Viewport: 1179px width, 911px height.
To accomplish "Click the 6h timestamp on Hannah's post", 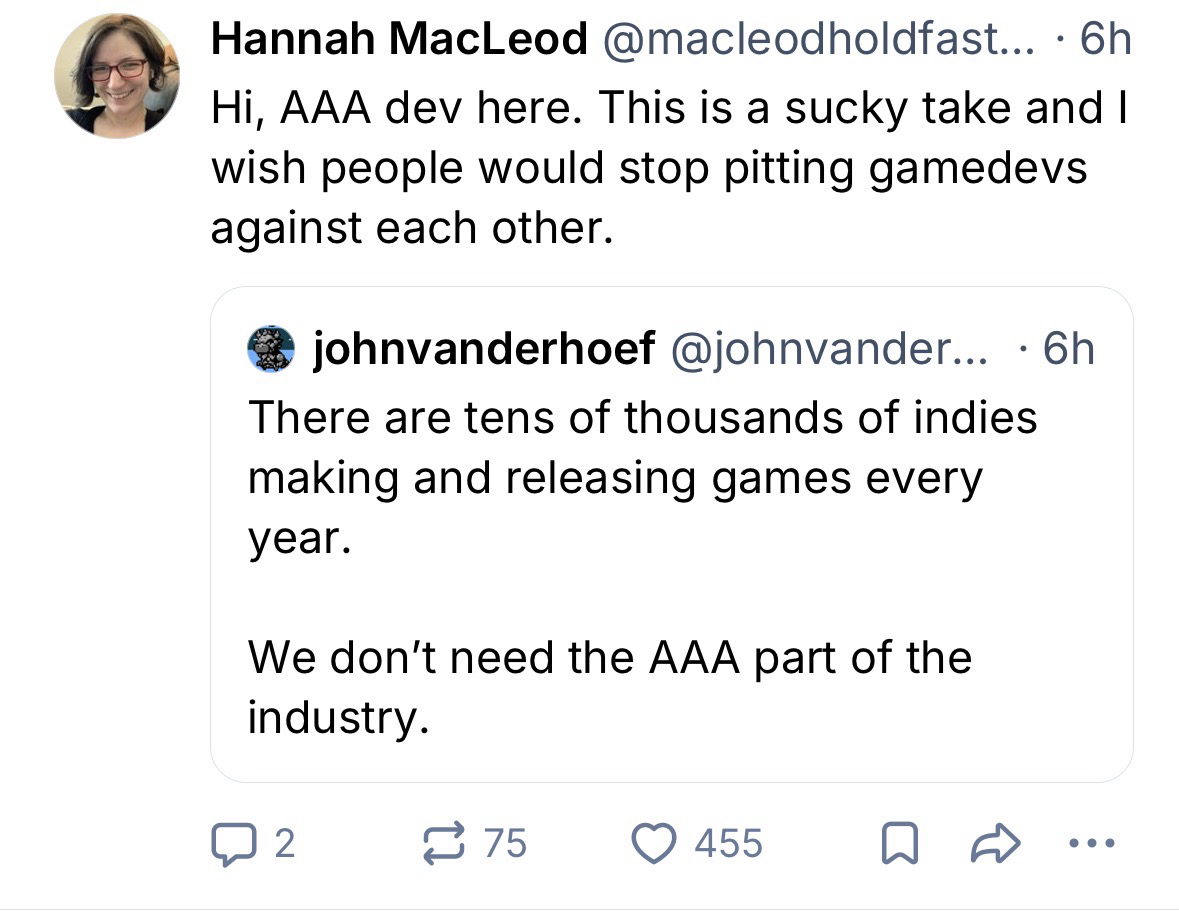I will click(1106, 40).
